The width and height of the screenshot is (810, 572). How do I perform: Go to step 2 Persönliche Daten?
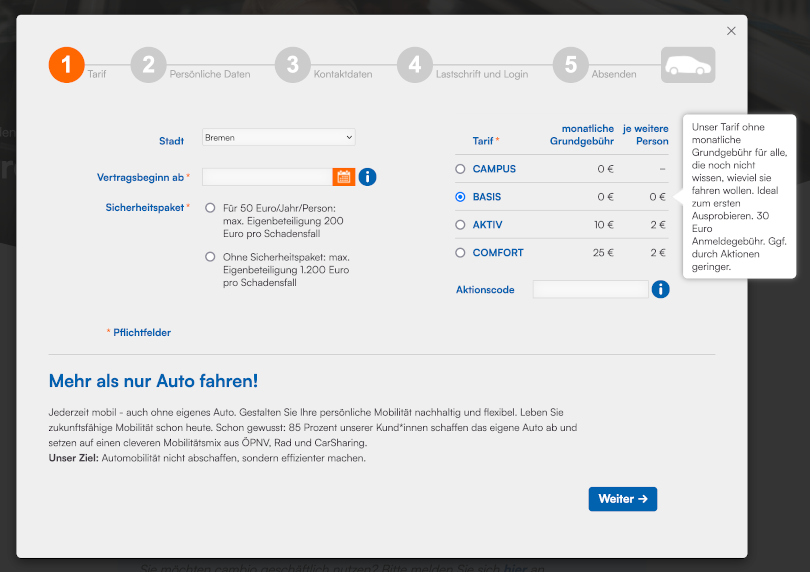point(148,66)
